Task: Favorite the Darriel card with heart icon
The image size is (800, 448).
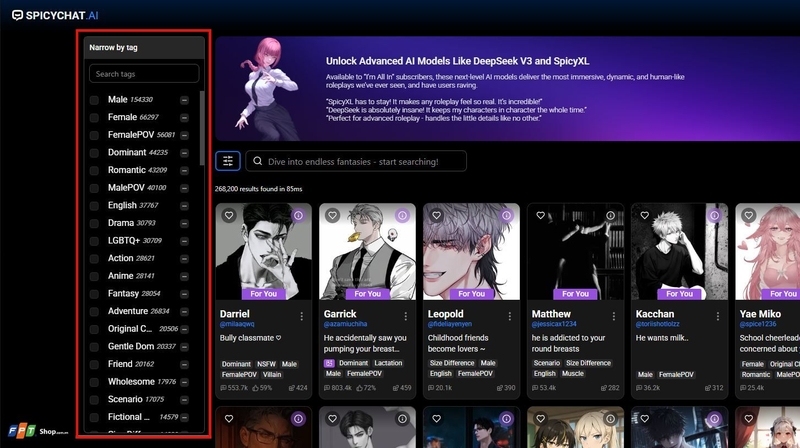Action: click(229, 215)
